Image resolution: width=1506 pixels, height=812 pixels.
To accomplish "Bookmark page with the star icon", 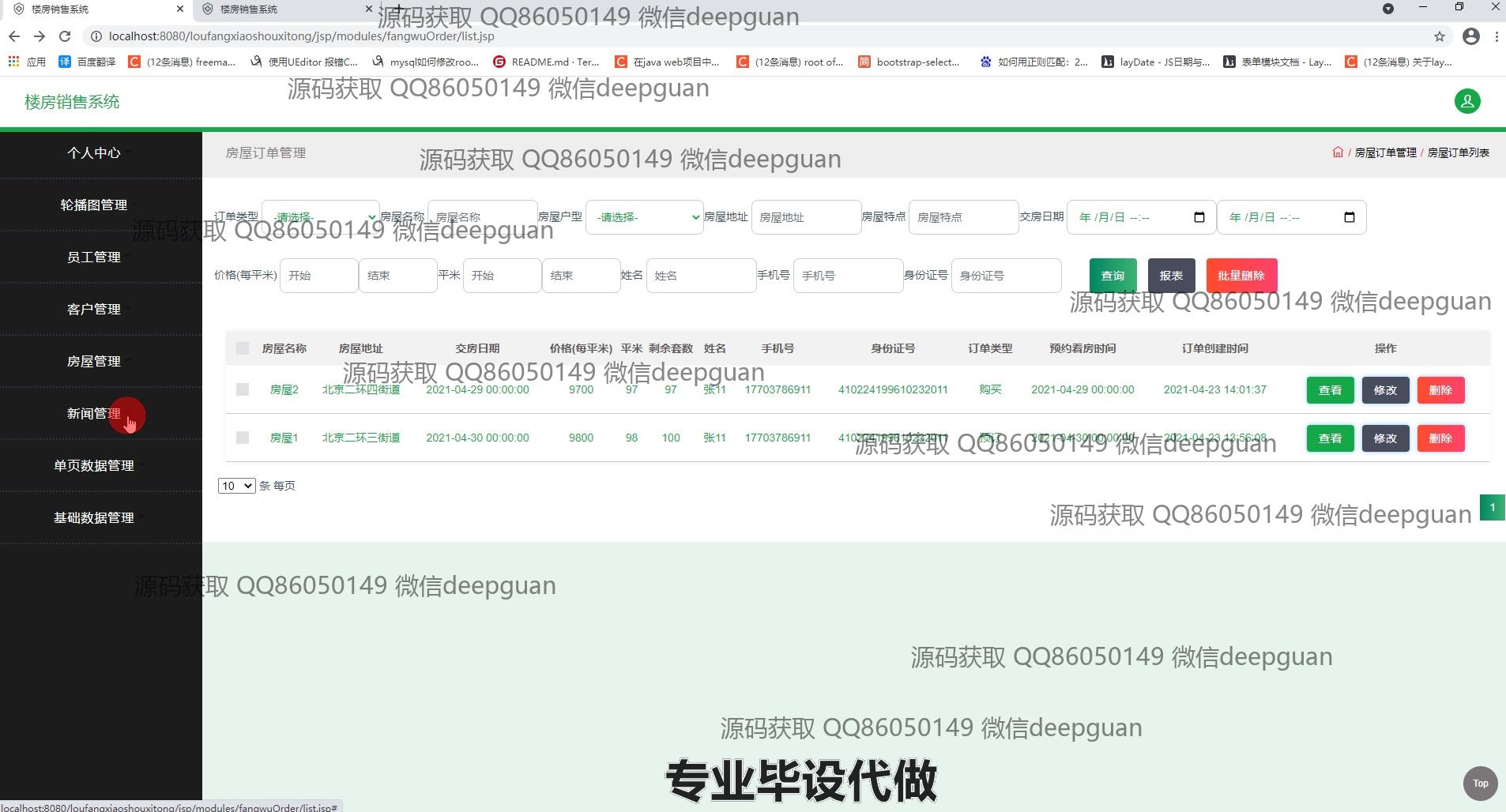I will [x=1440, y=36].
